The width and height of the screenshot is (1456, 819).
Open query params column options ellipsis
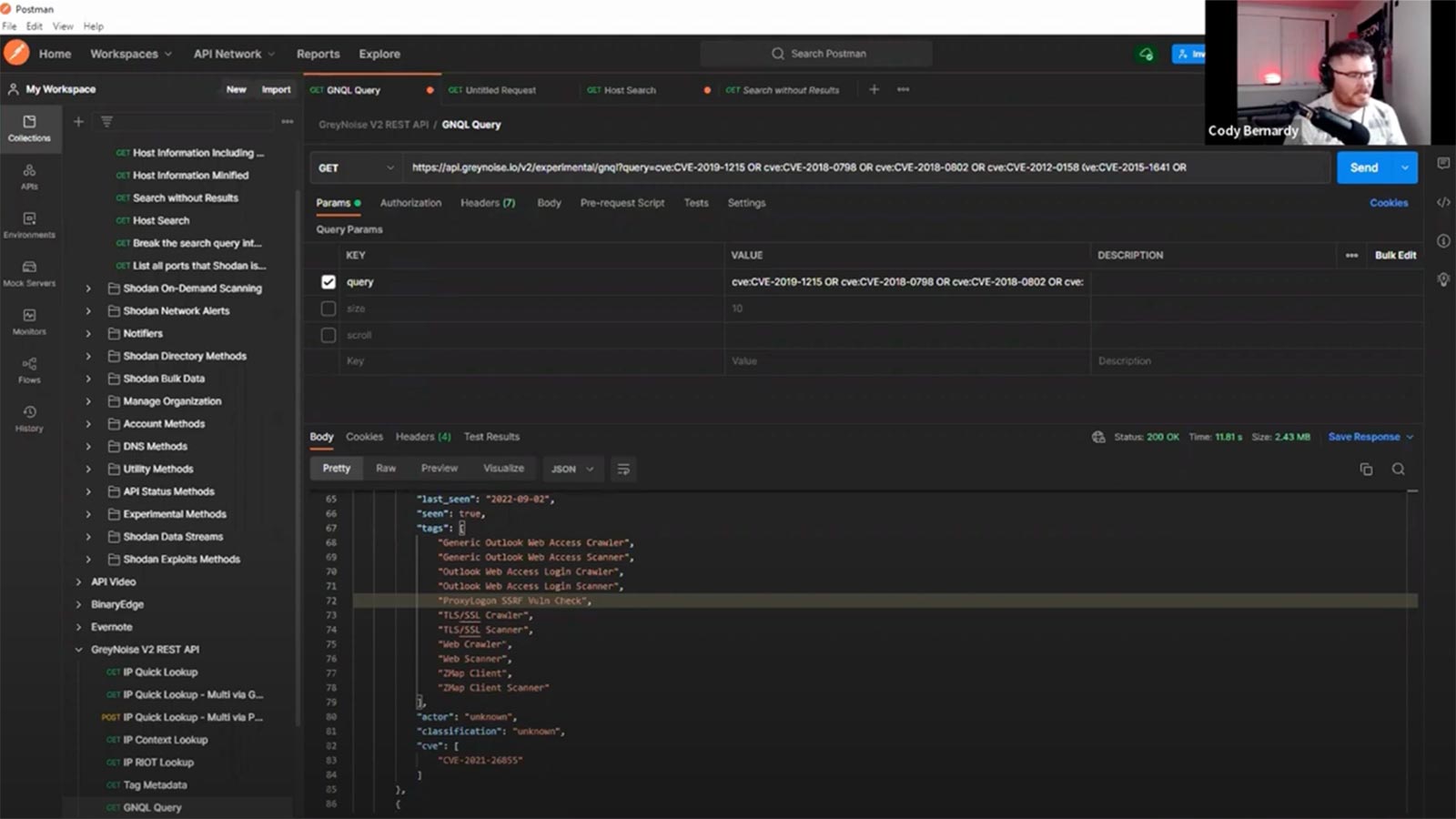click(x=1351, y=255)
